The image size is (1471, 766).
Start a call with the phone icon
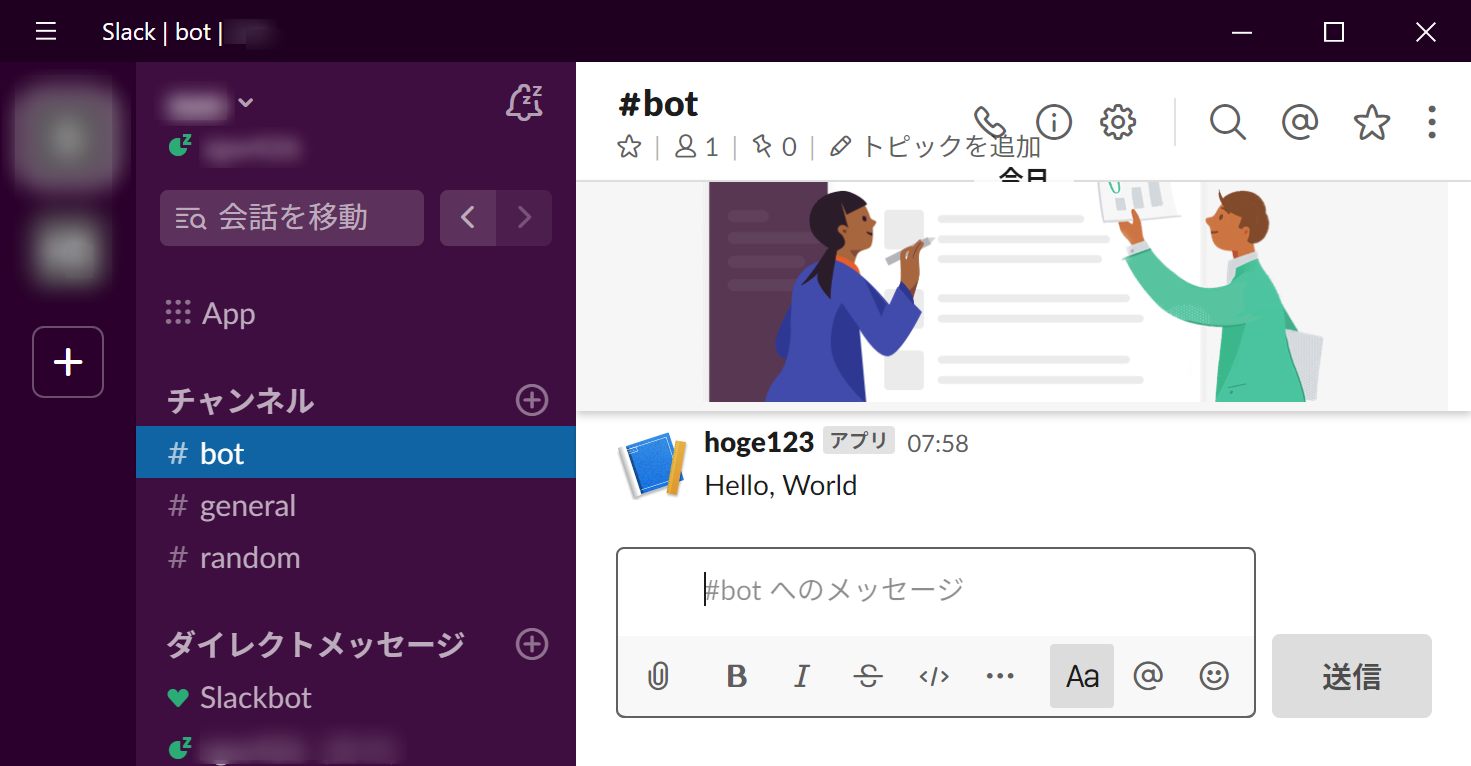click(x=989, y=122)
